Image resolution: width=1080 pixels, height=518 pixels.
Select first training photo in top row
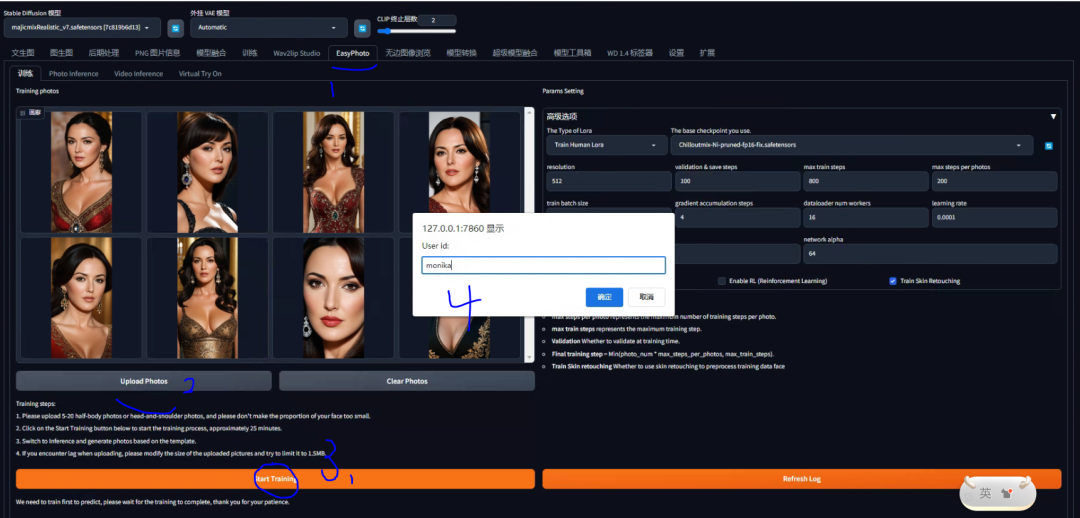click(81, 172)
